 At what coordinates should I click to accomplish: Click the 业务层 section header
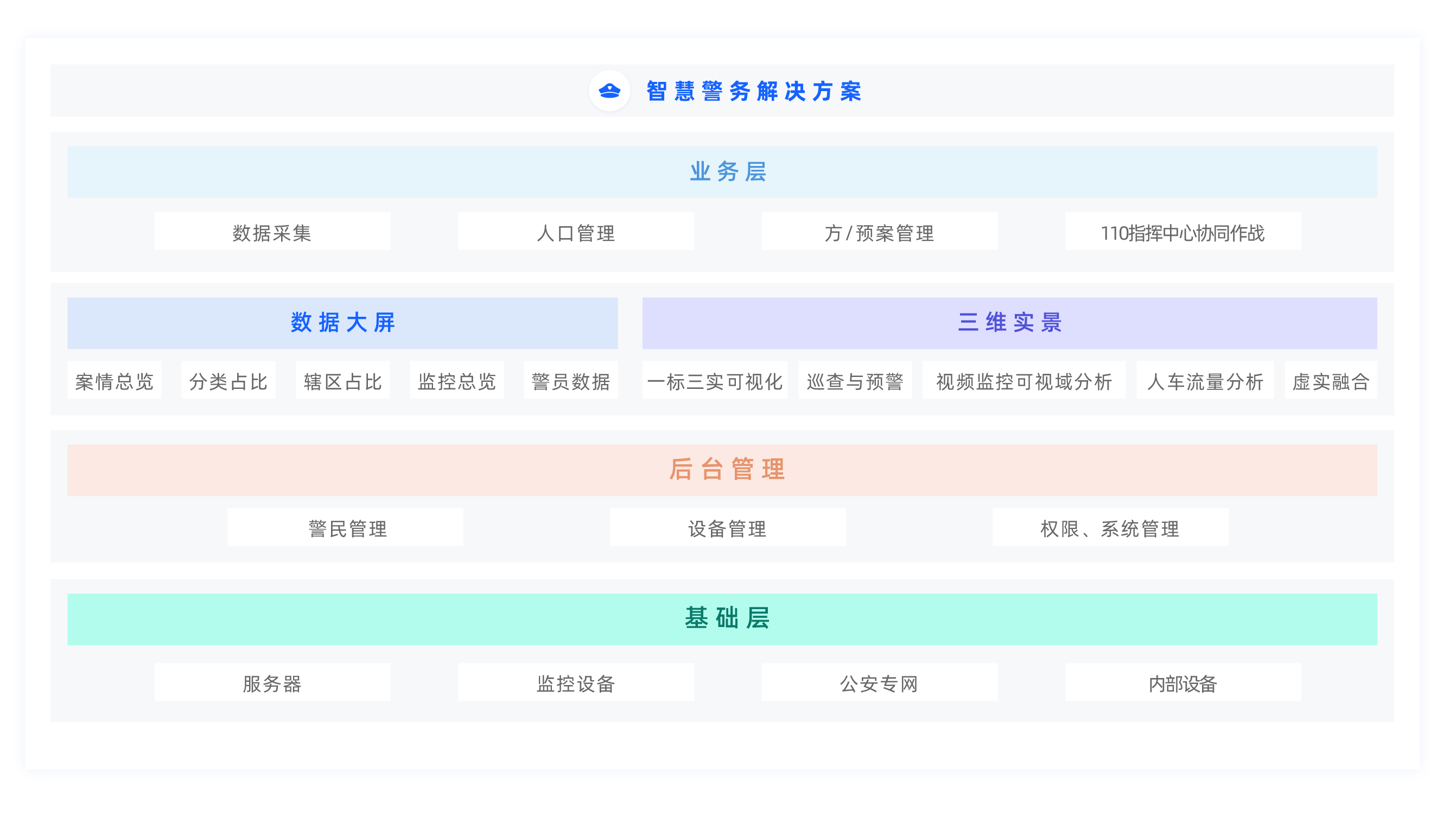728,173
